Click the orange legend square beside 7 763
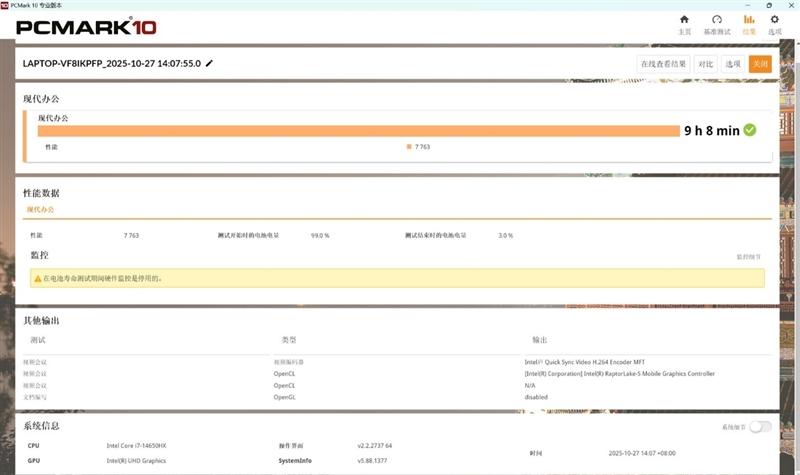The height and width of the screenshot is (475, 800). pyautogui.click(x=409, y=146)
